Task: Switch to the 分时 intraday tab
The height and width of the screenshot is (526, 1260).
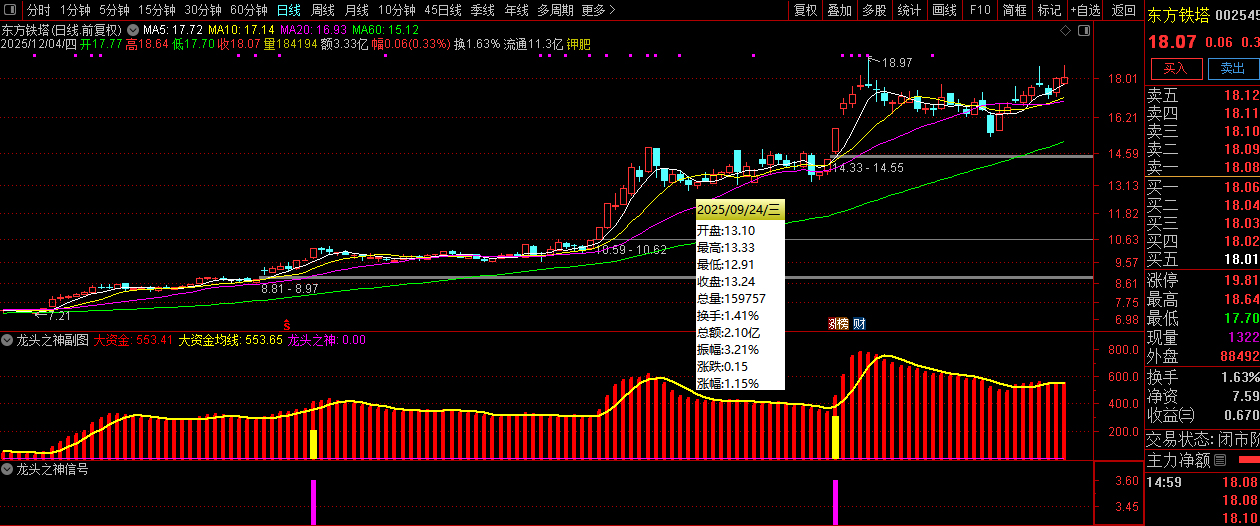Action: (38, 10)
